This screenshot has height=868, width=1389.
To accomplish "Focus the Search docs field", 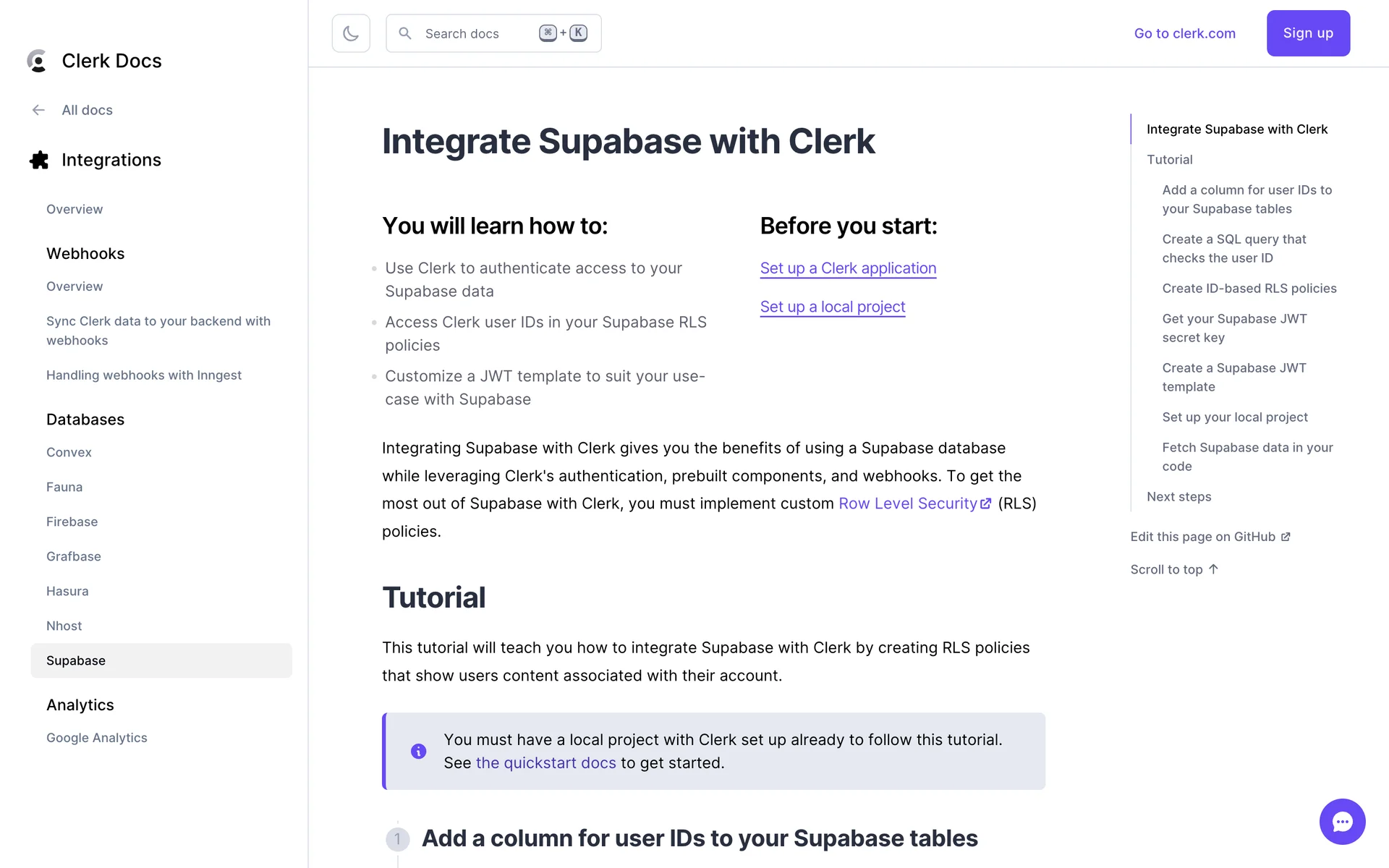I will [x=477, y=33].
